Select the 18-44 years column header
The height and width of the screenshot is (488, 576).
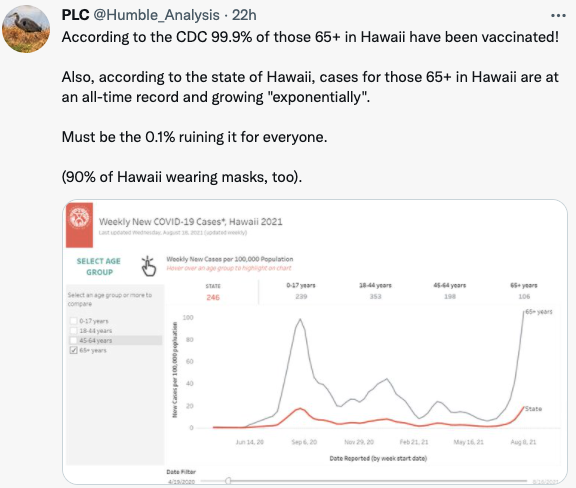click(375, 291)
